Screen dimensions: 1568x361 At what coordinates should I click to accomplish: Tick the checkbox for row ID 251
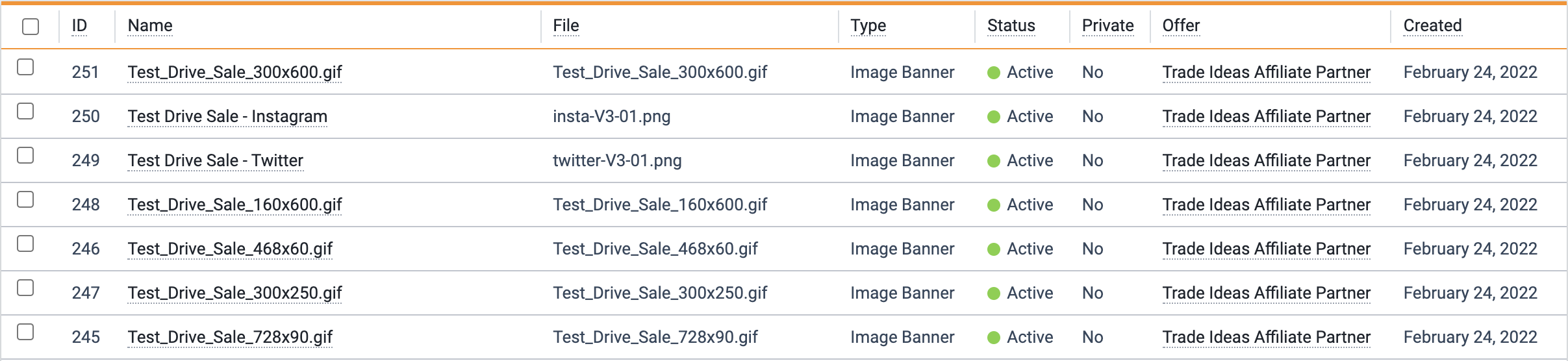coord(25,67)
